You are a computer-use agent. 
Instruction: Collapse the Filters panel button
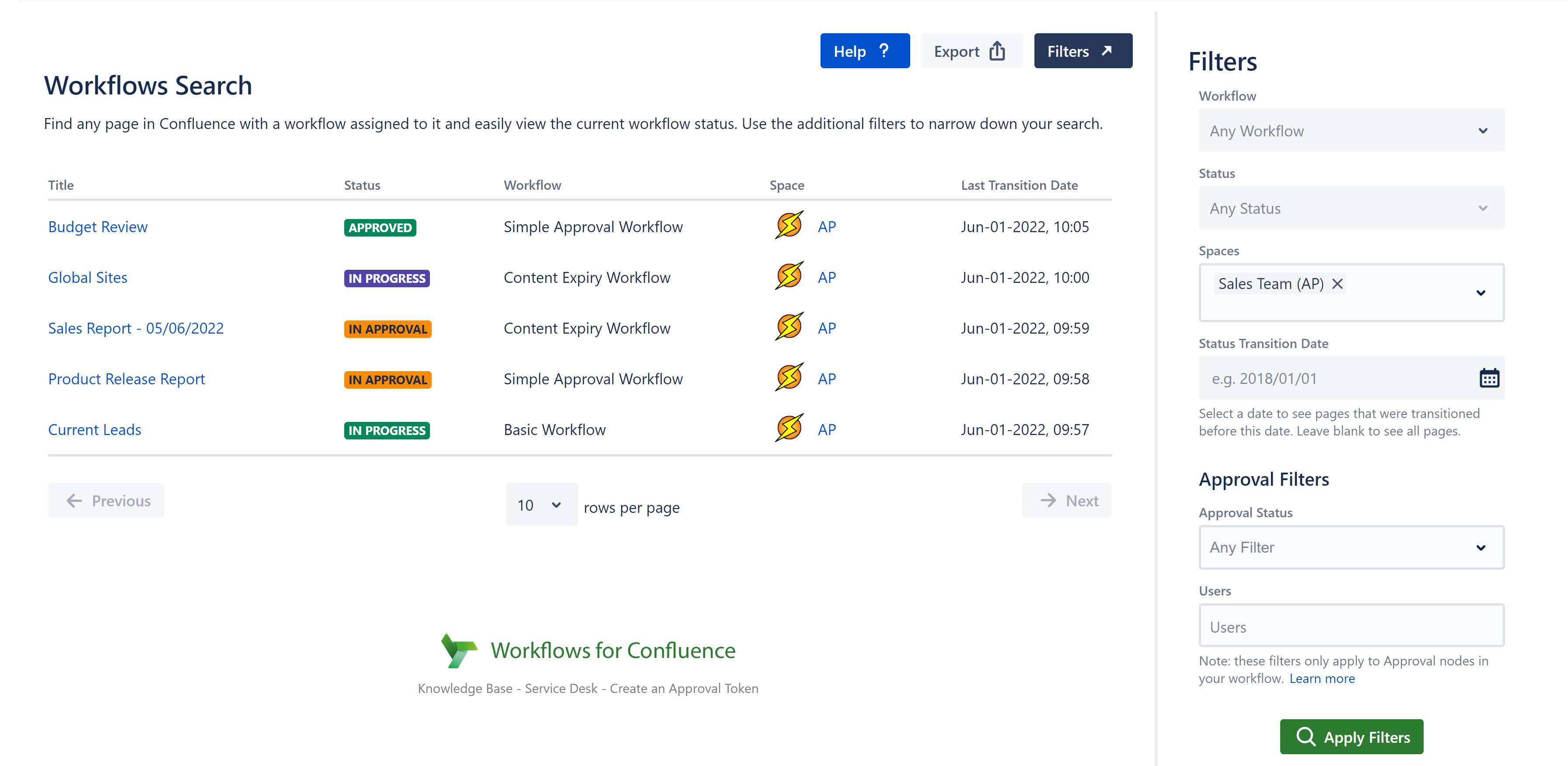1082,51
